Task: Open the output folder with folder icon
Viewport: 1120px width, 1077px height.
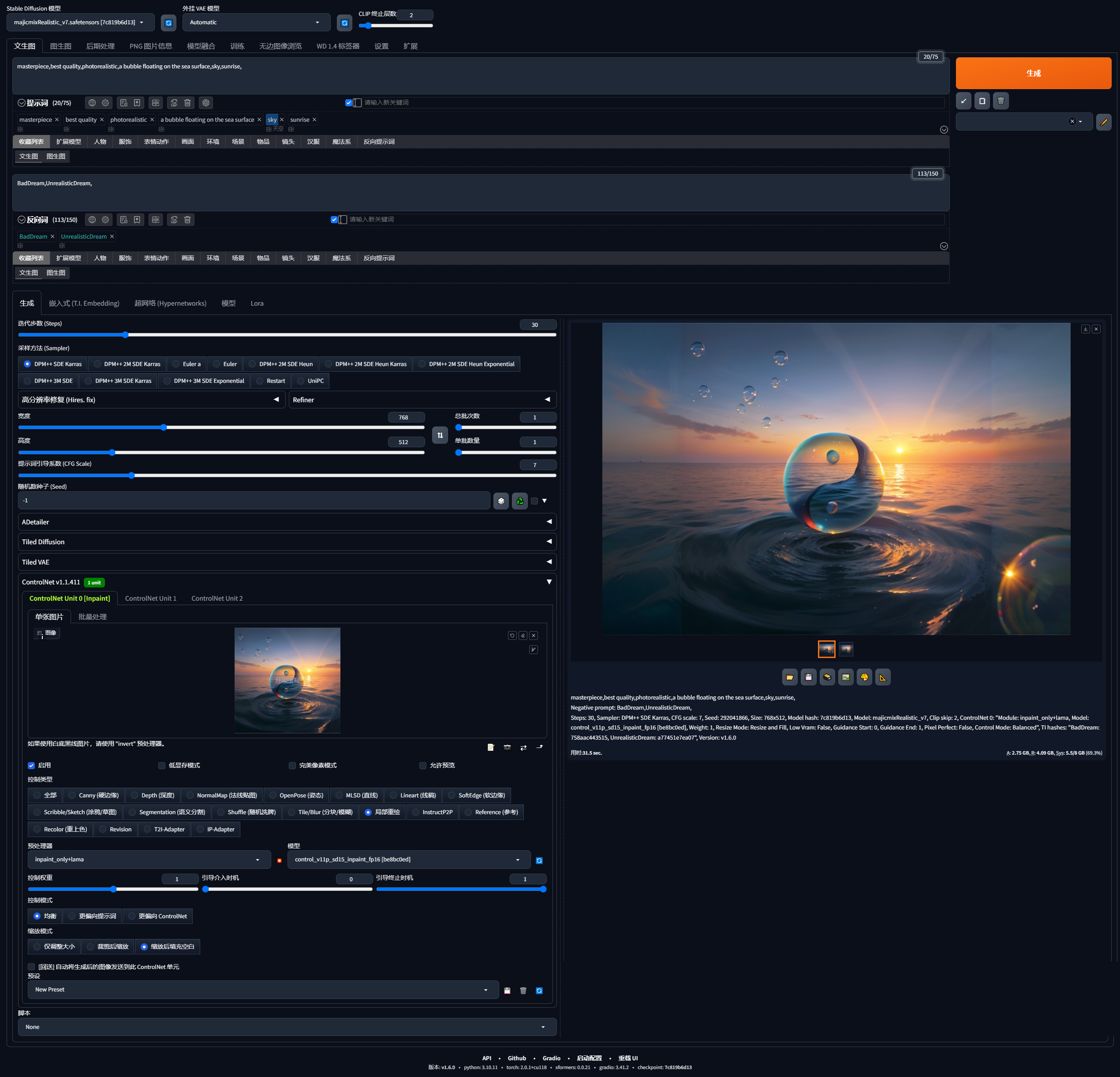Action: (789, 677)
